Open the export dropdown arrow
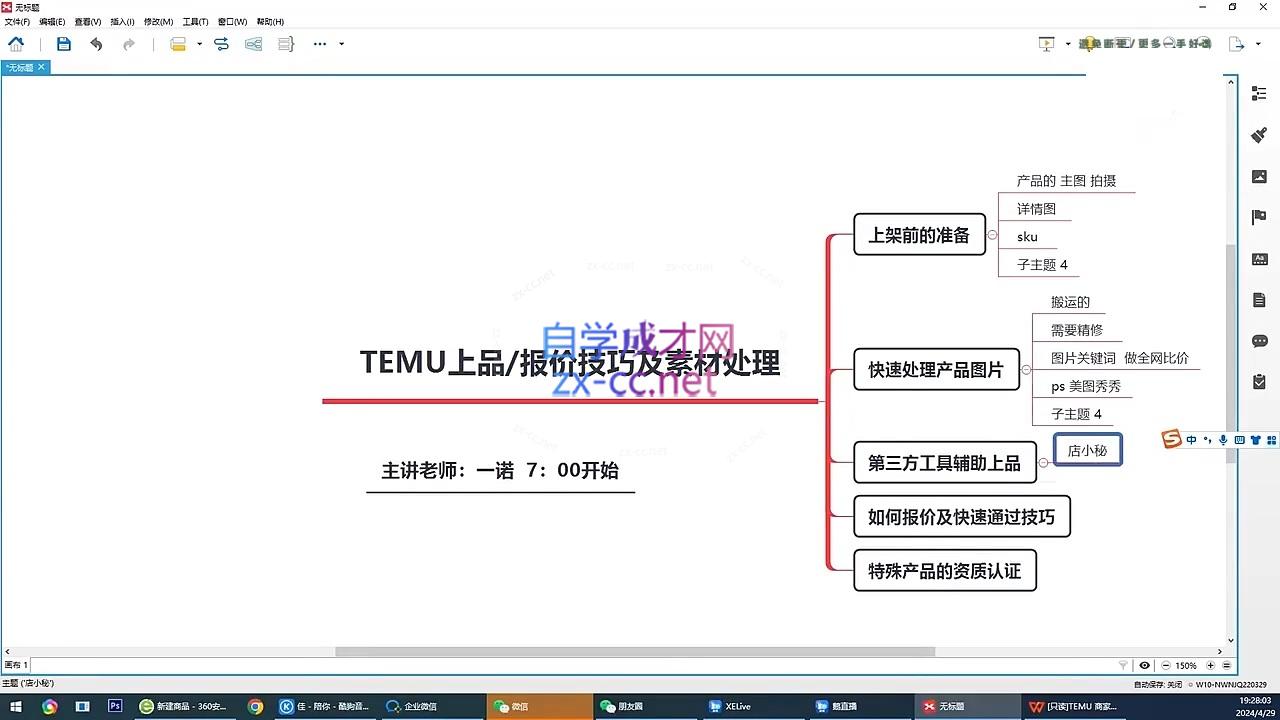Screen dimensions: 1280x720 (x=1259, y=44)
